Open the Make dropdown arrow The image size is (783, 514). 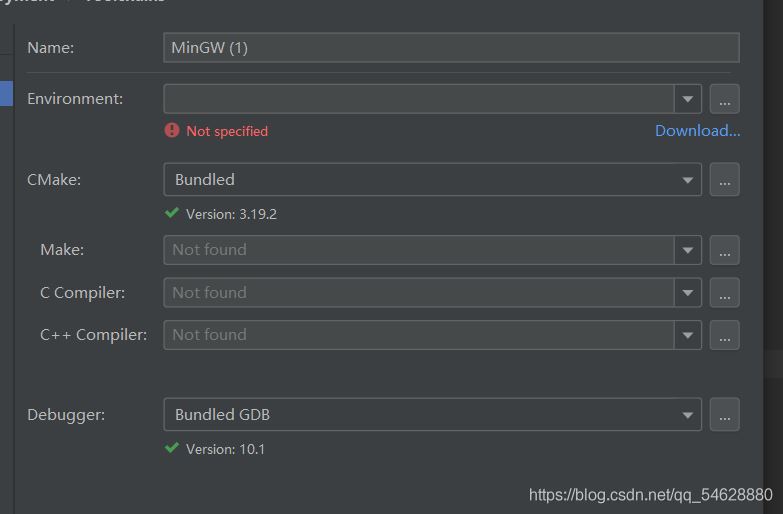click(x=687, y=250)
